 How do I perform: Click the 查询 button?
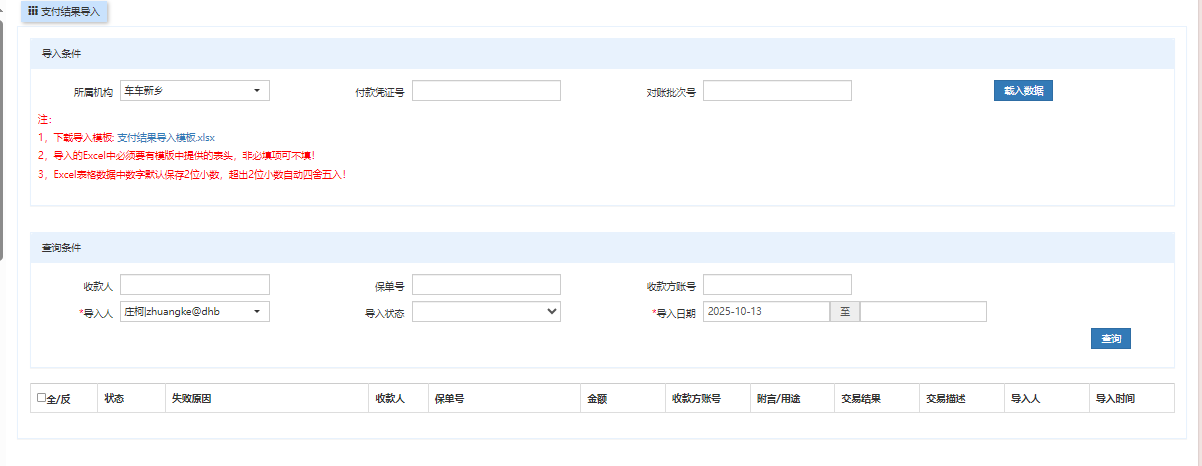[x=1111, y=339]
